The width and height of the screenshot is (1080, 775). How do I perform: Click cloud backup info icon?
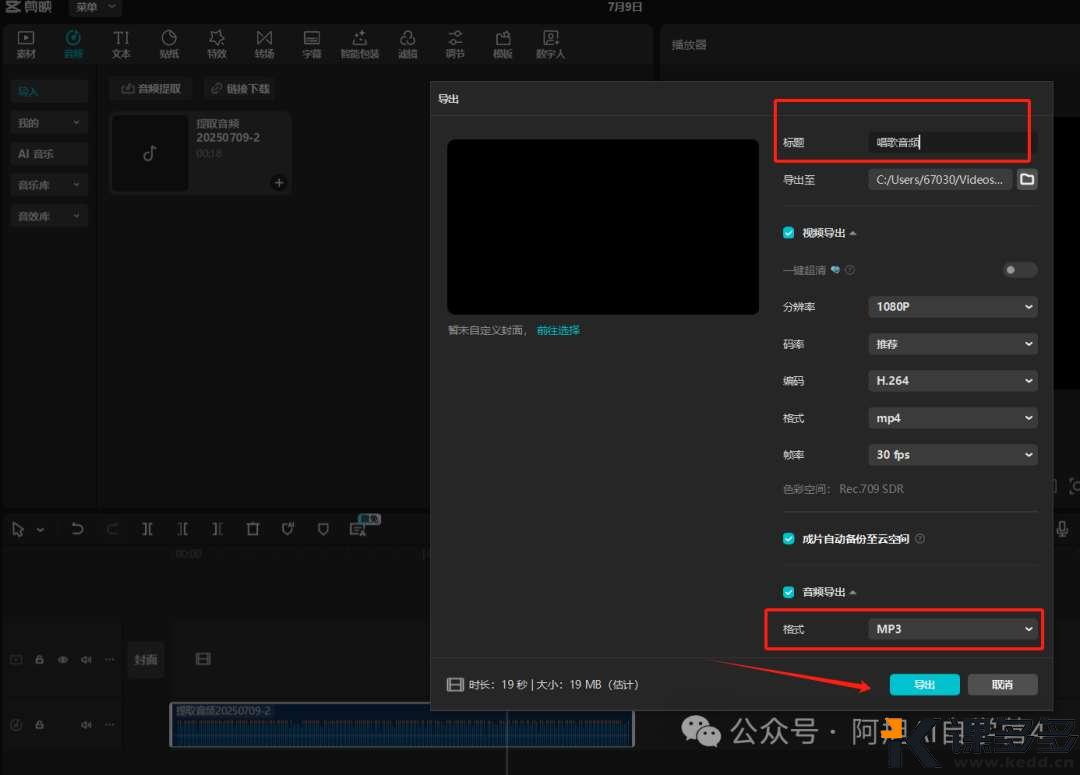click(920, 539)
